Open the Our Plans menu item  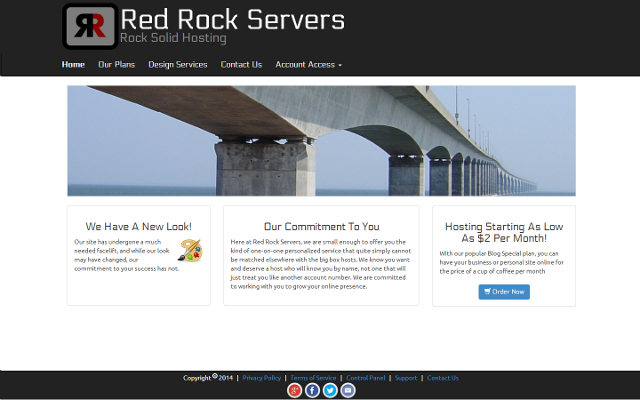[116, 65]
